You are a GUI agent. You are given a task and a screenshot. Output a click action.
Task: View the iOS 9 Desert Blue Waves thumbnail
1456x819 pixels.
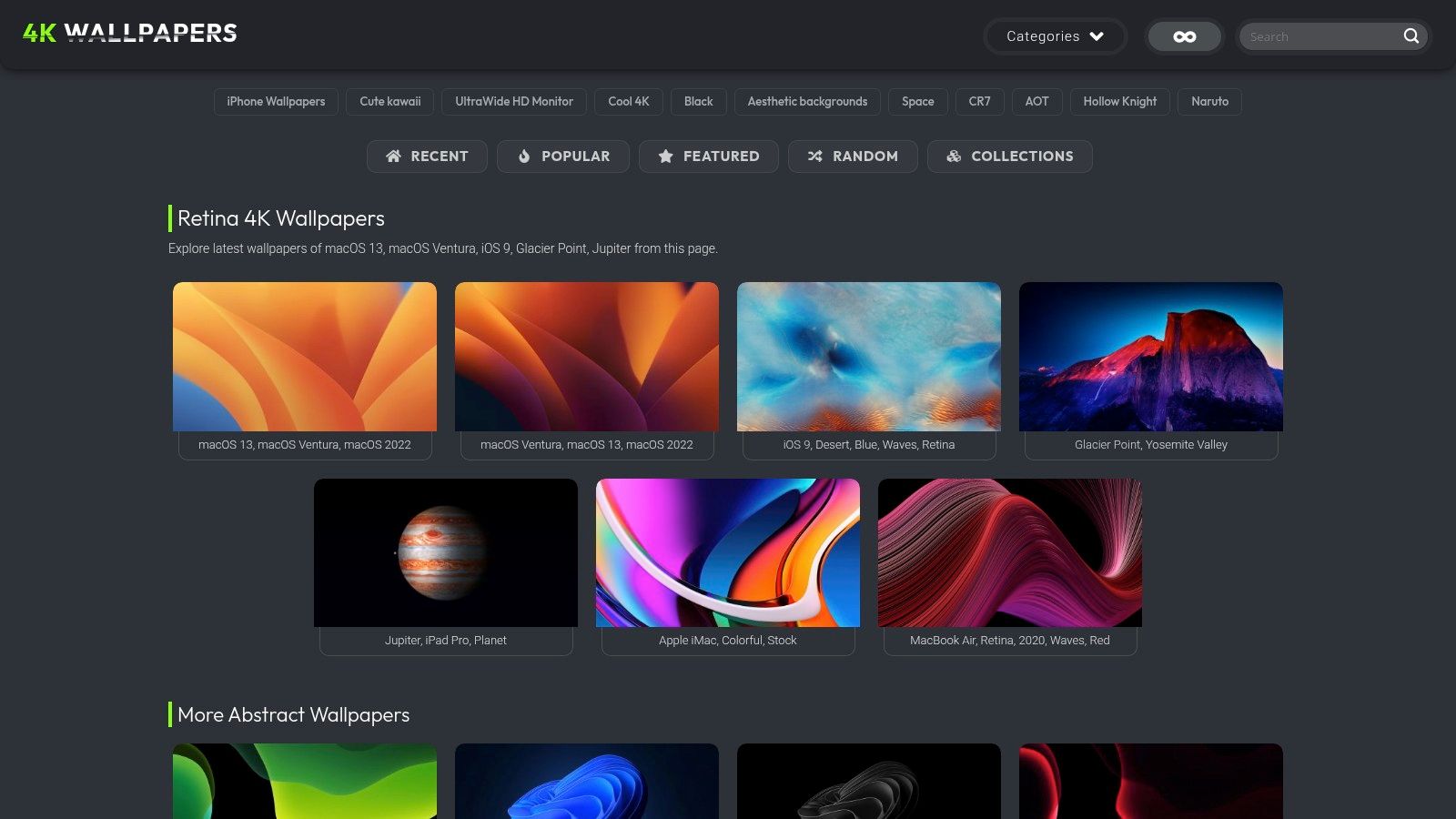[x=869, y=357]
